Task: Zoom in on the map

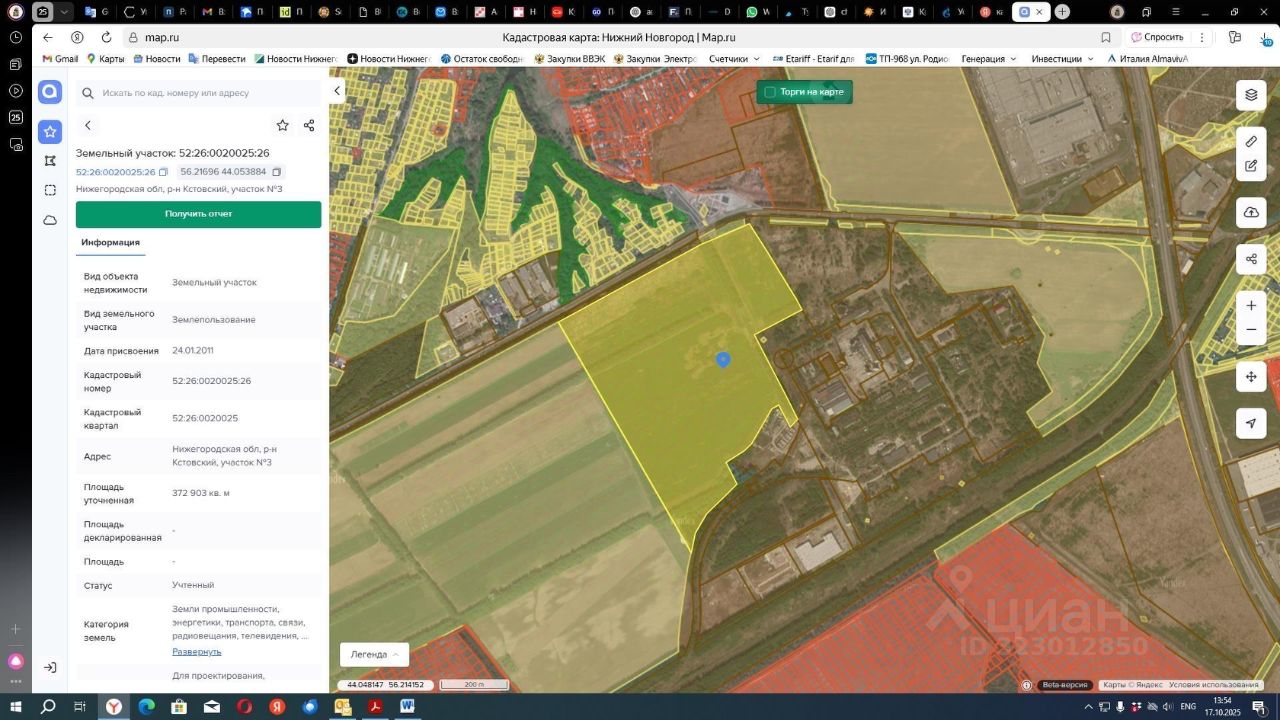Action: click(x=1251, y=305)
